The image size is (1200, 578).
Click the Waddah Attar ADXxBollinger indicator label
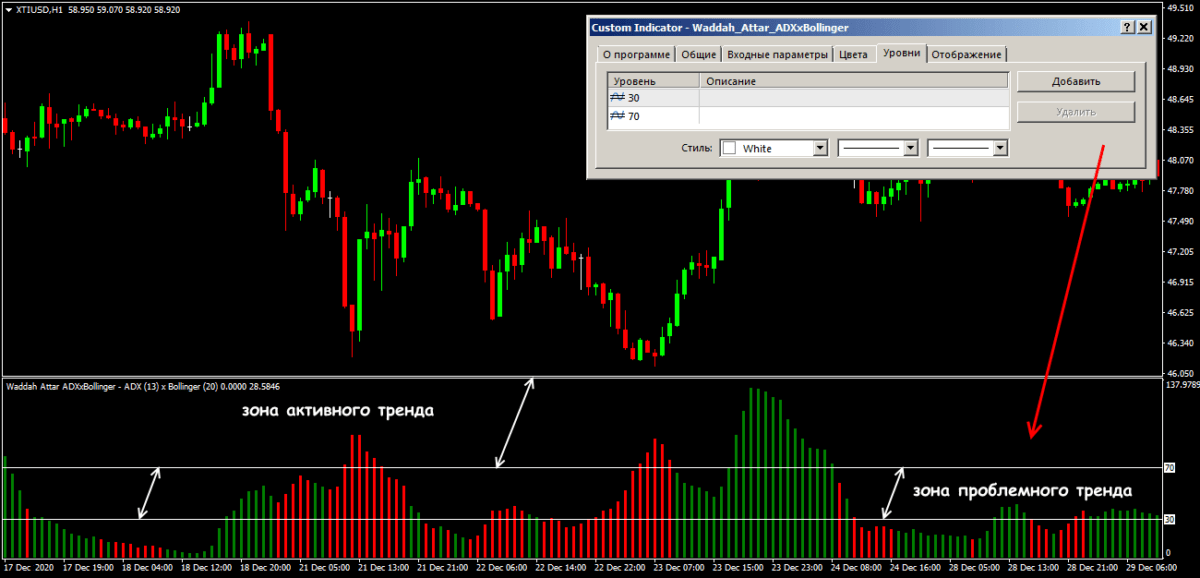pyautogui.click(x=140, y=385)
